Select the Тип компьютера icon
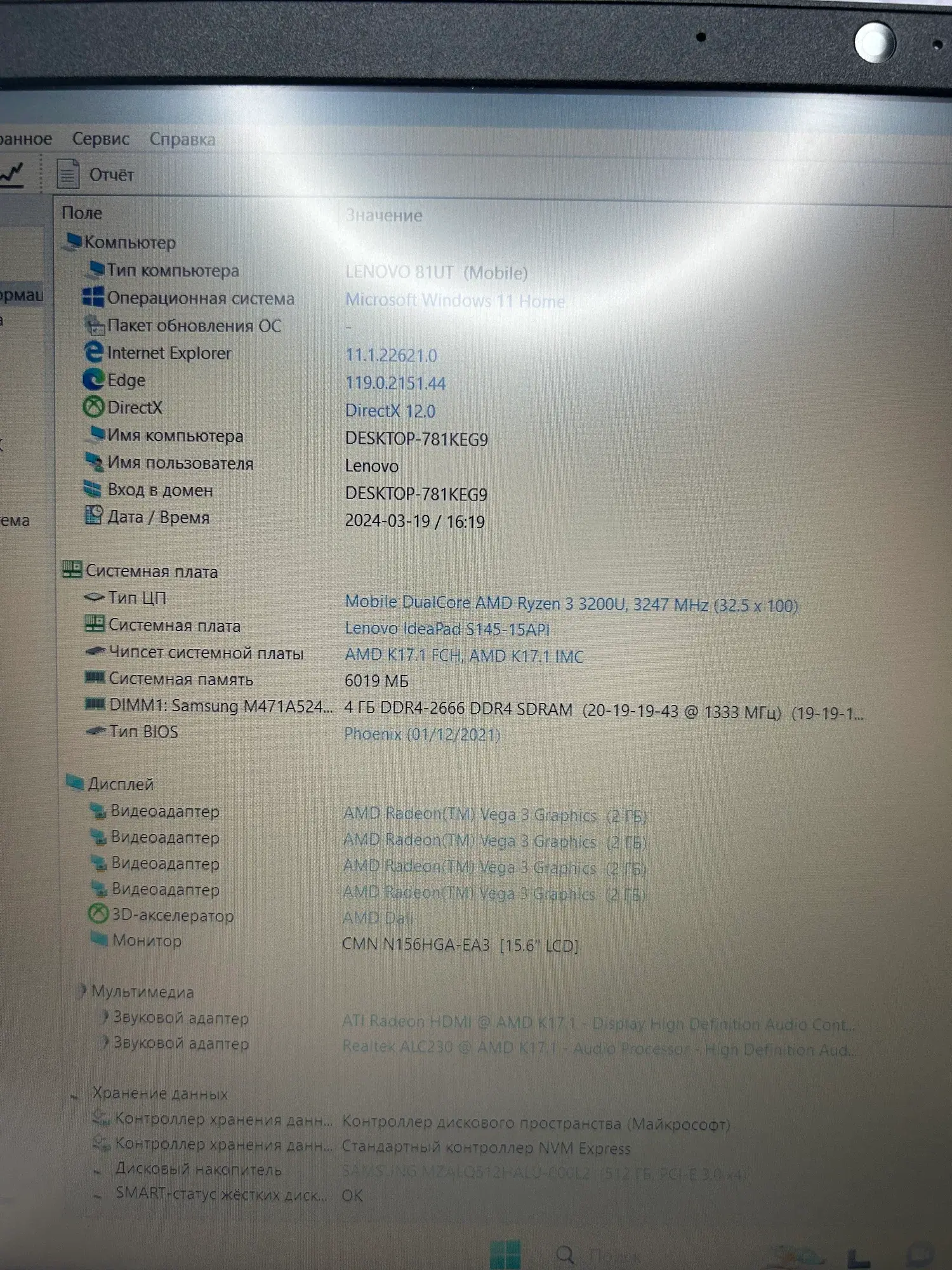This screenshot has width=952, height=1270. pyautogui.click(x=95, y=269)
